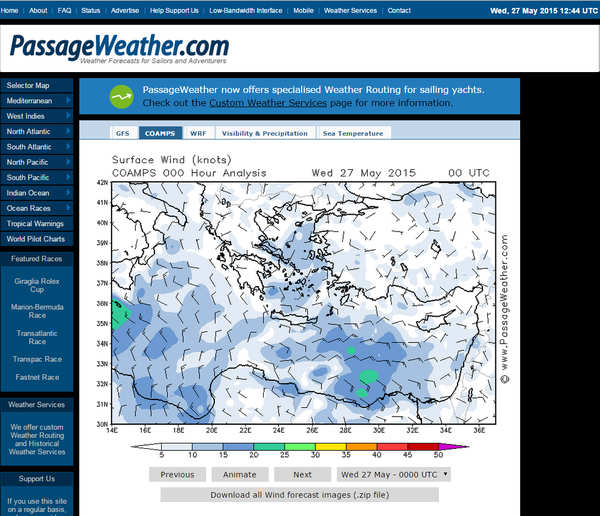This screenshot has height=516, width=600.
Task: Open the Contact link
Action: point(399,11)
